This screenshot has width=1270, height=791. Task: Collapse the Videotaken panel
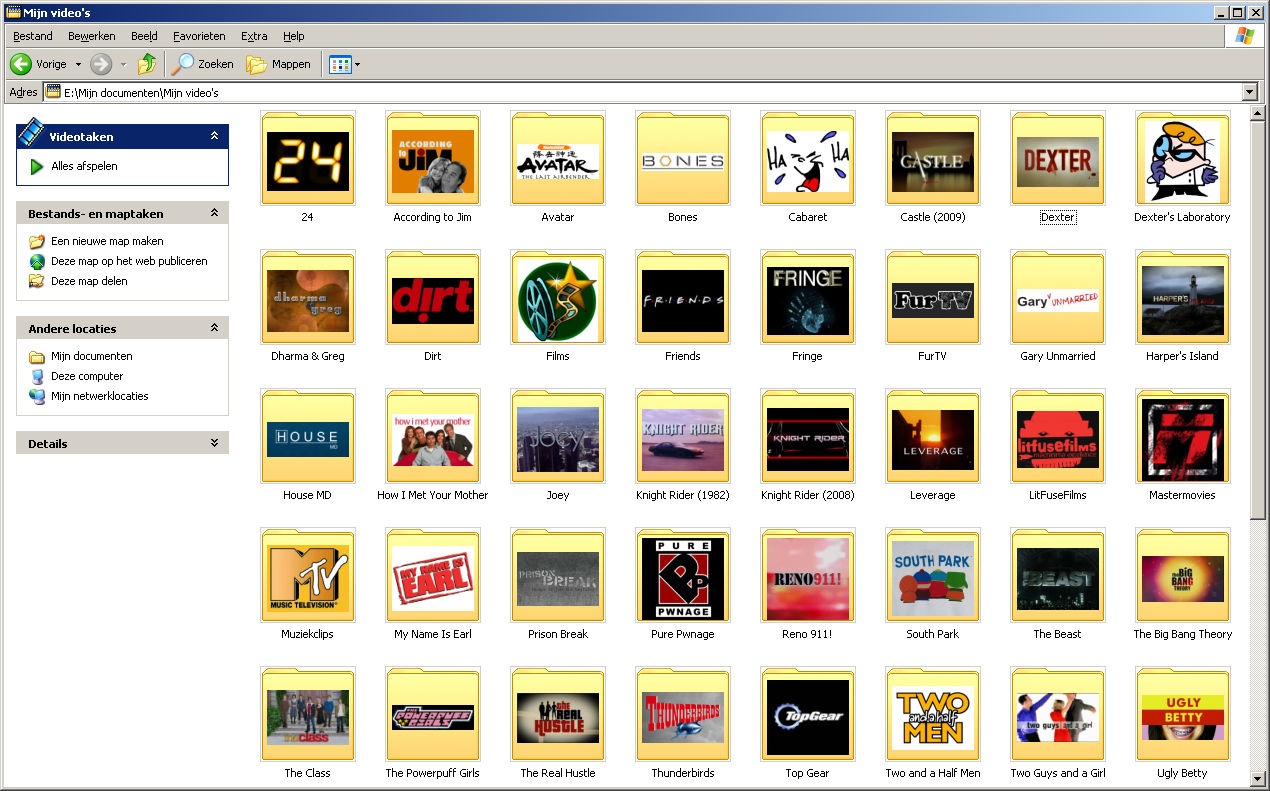(214, 136)
